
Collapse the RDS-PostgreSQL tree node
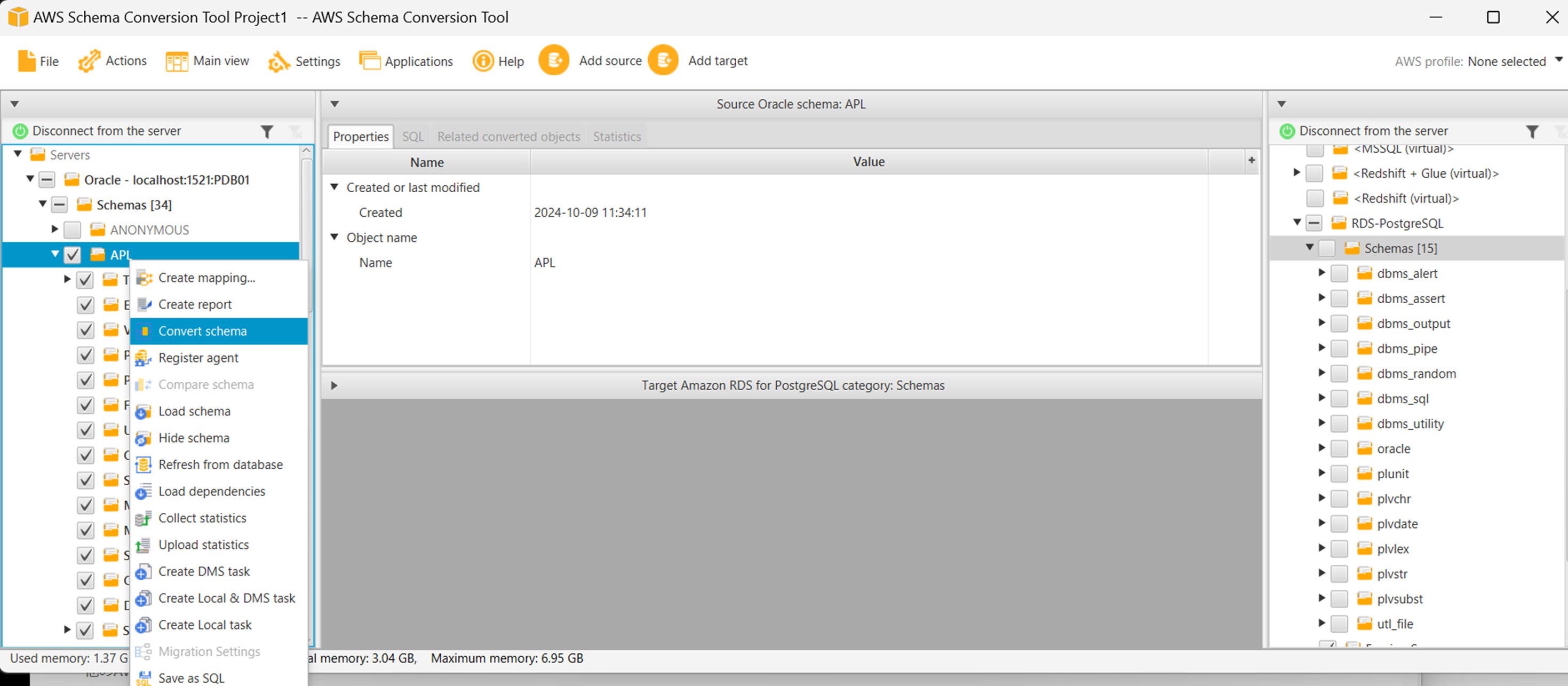pyautogui.click(x=1296, y=223)
